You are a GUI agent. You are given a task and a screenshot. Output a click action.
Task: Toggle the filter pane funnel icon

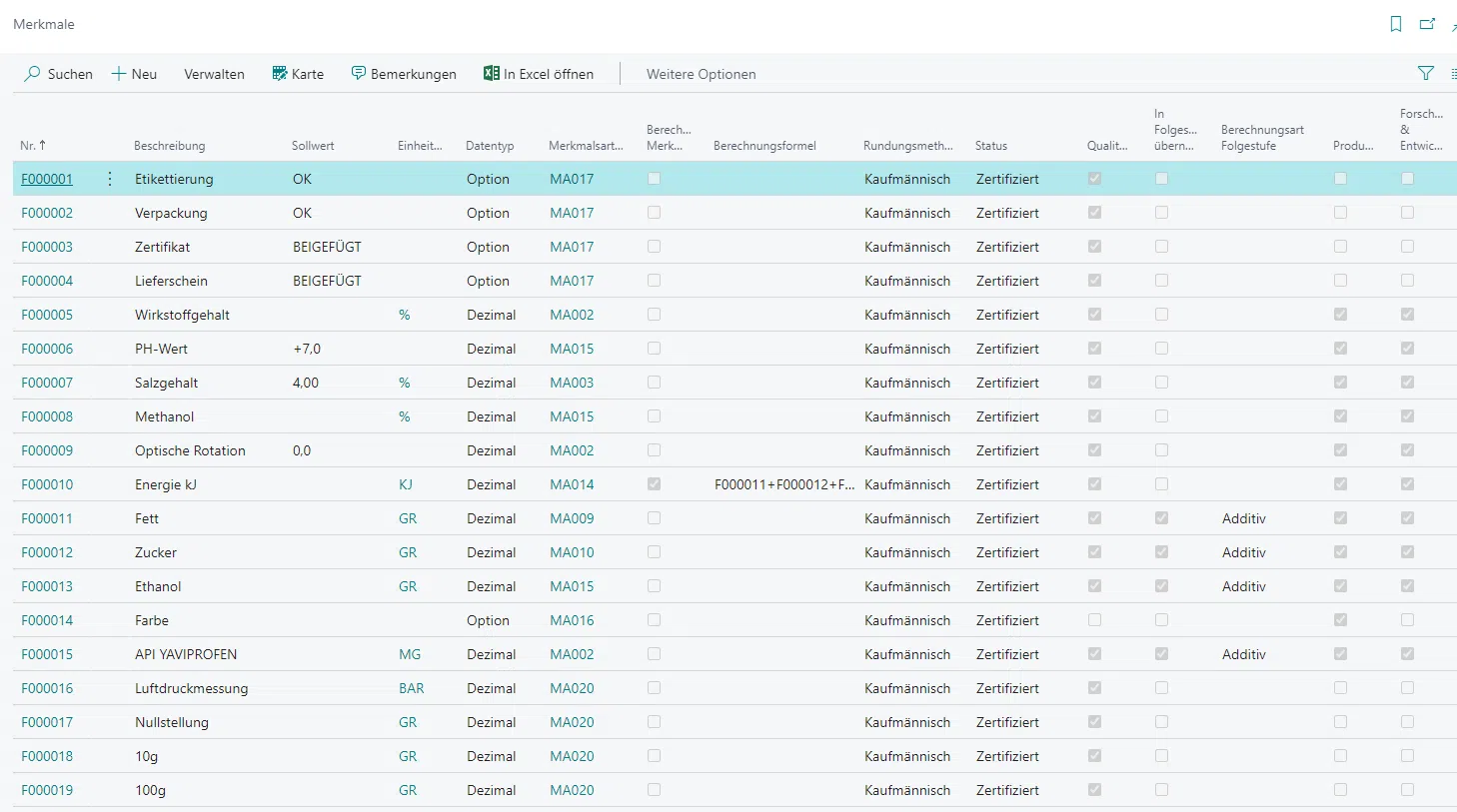pyautogui.click(x=1426, y=73)
